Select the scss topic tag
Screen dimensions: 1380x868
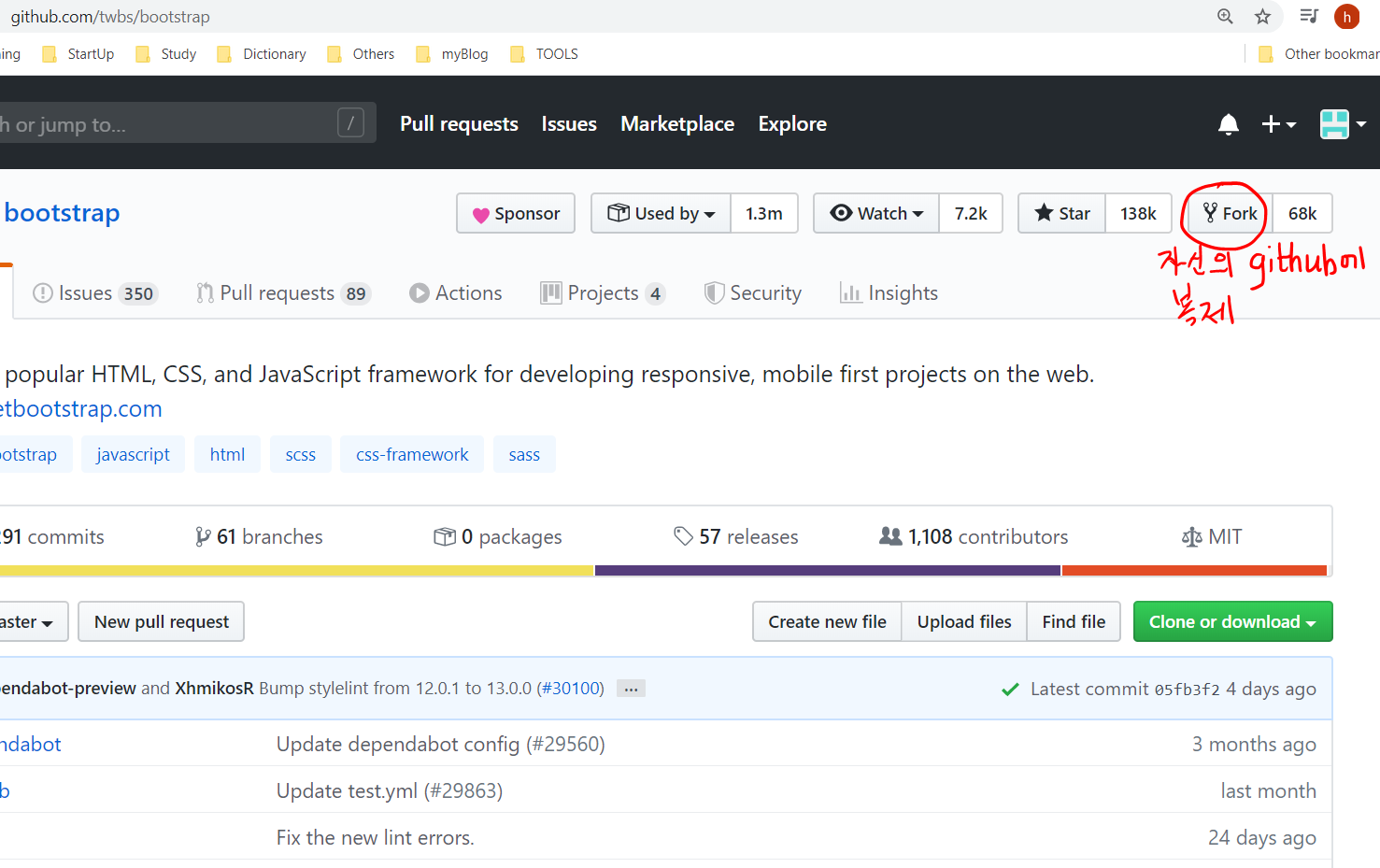click(300, 454)
